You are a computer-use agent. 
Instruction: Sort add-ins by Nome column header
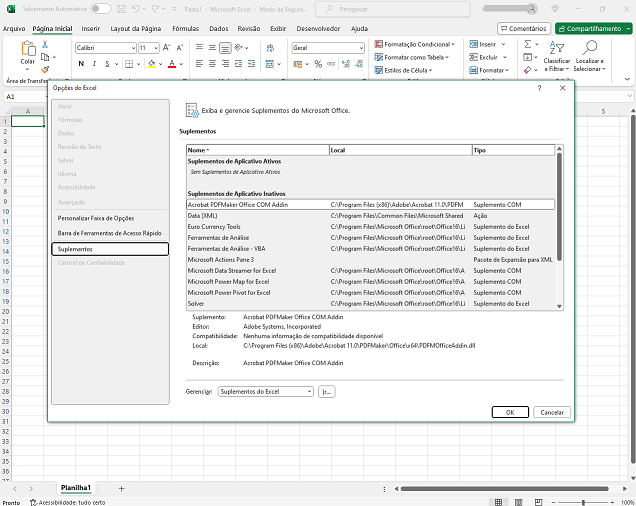258,150
